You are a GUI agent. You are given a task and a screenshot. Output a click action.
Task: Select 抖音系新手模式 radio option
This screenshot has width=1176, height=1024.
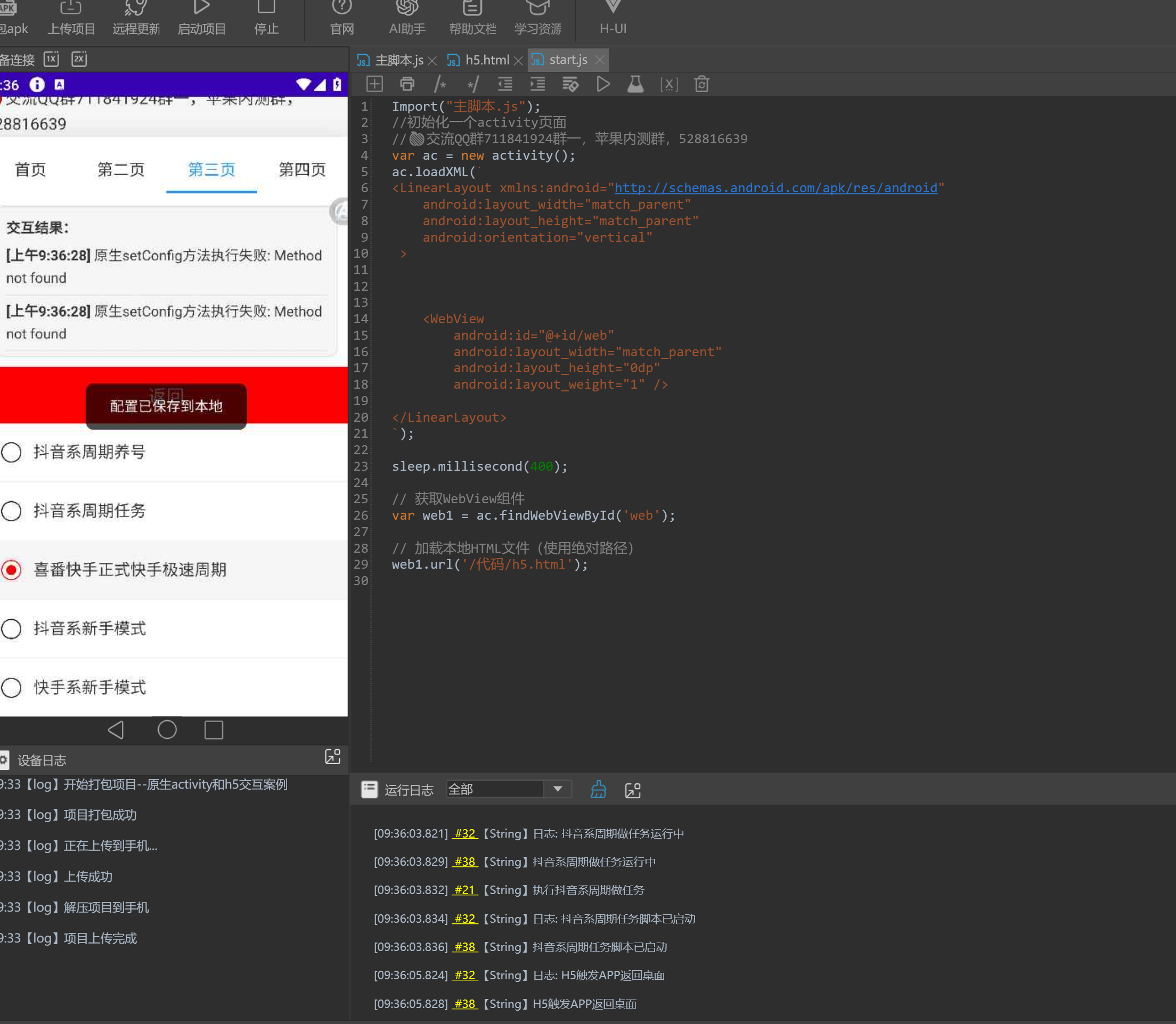(11, 628)
